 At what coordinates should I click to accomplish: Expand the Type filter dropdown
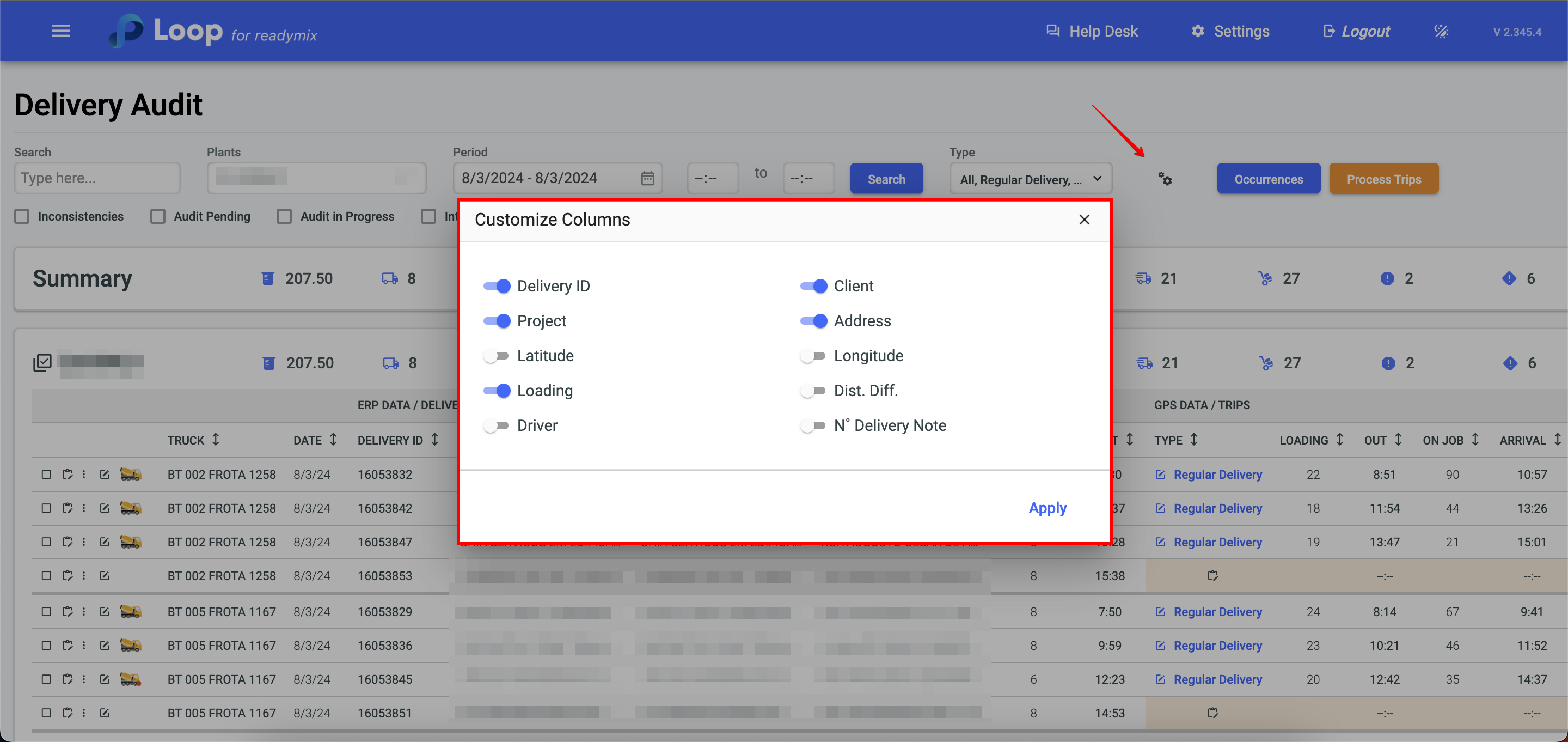coord(1030,179)
